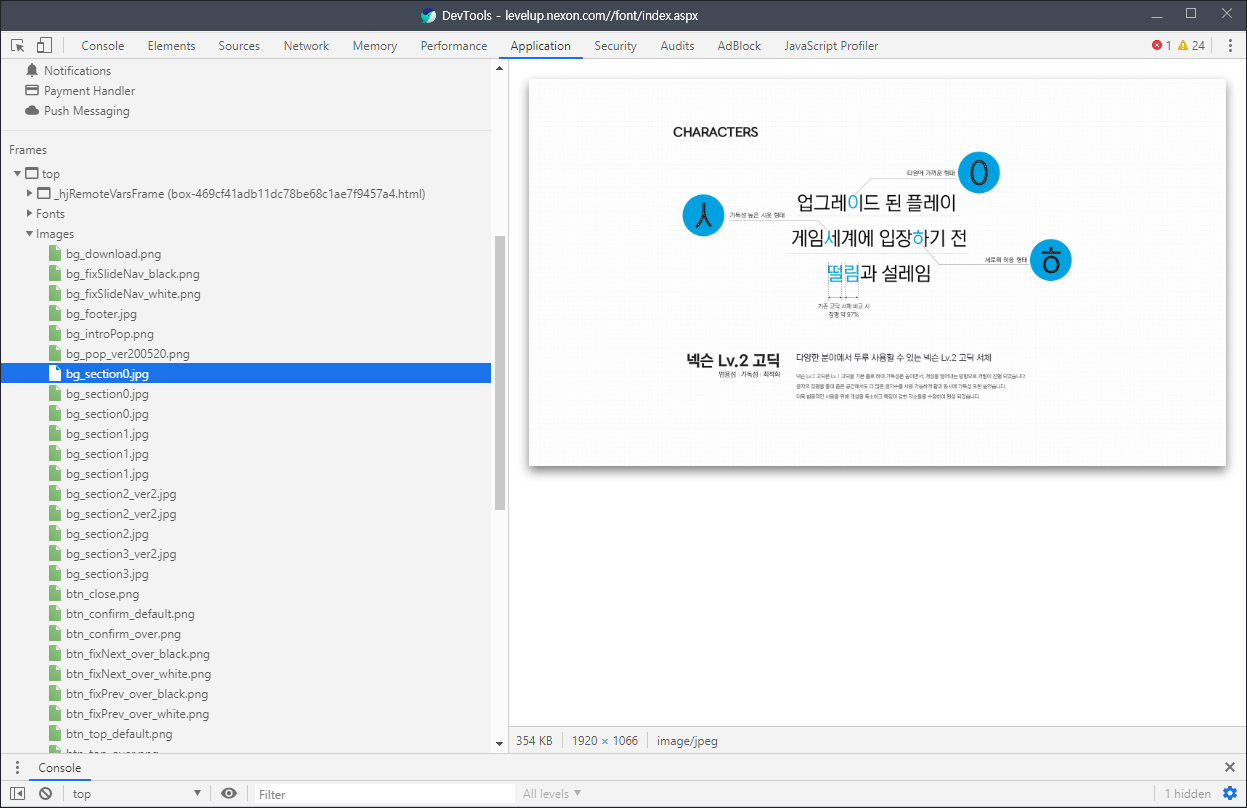Select btn_fixPrev_over_white.png in Images

pyautogui.click(x=138, y=714)
